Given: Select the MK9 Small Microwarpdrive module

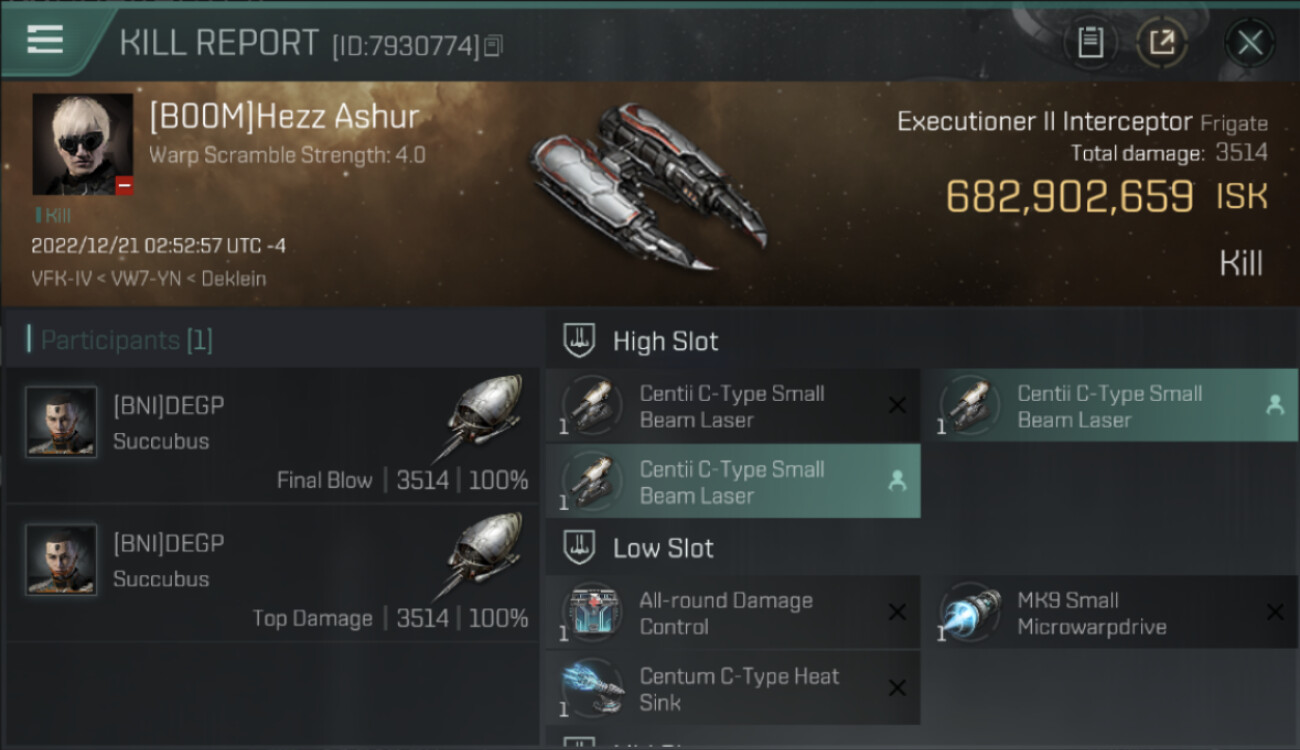Looking at the screenshot, I should click(x=1110, y=613).
